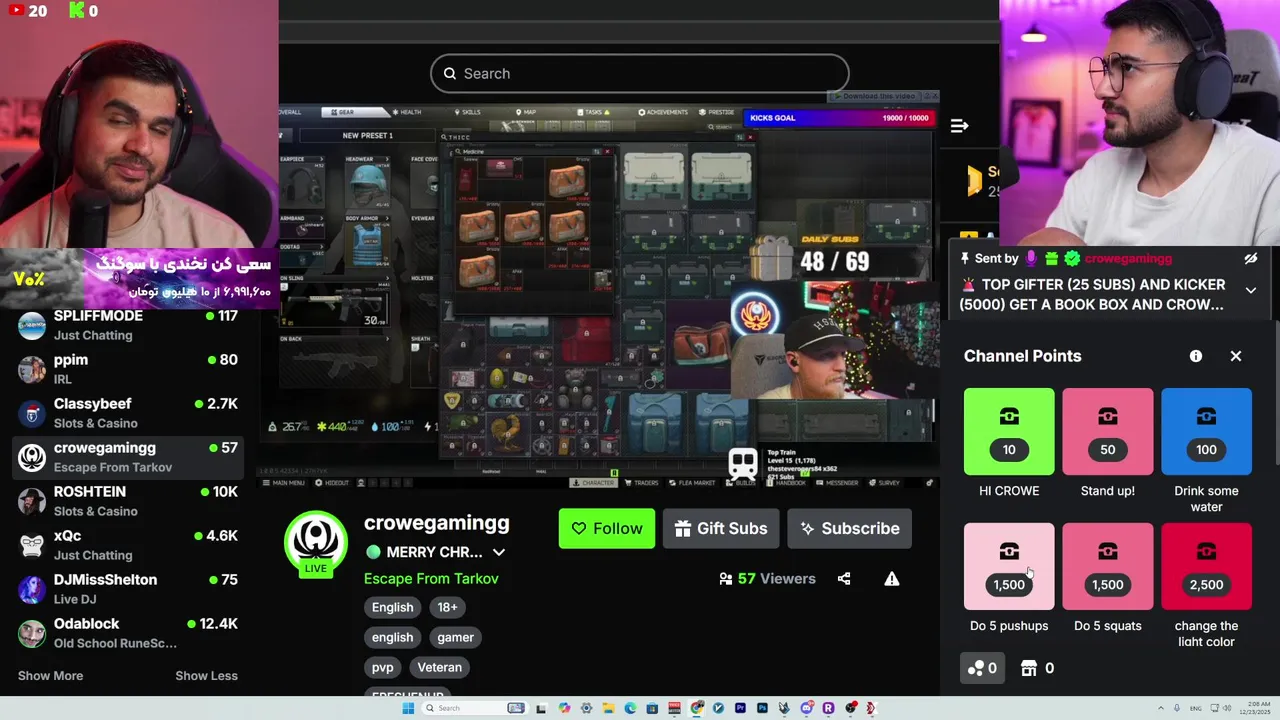Image resolution: width=1280 pixels, height=720 pixels.
Task: Collapse chat using the menu-arrow icon
Action: pyautogui.click(x=959, y=125)
